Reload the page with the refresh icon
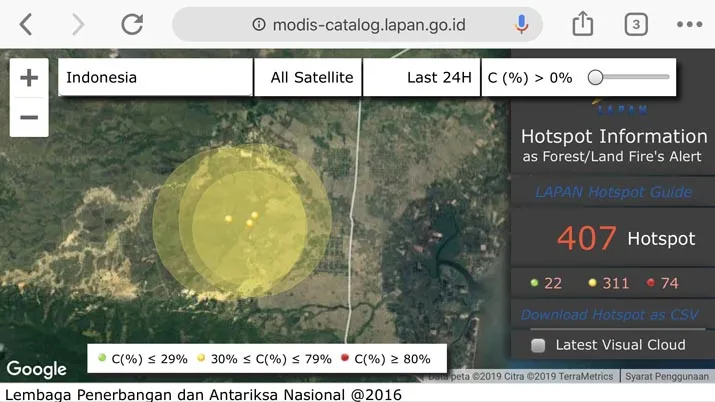This screenshot has height=402, width=715. click(x=132, y=24)
